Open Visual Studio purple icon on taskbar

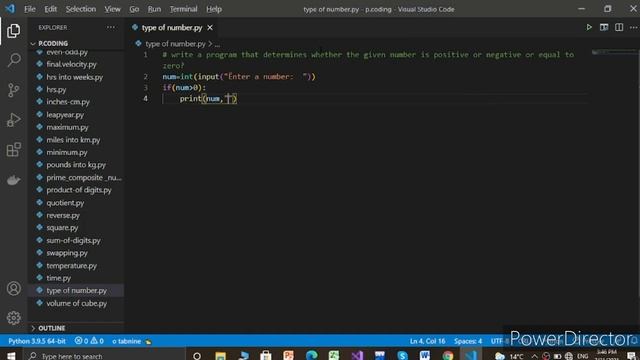[357, 356]
